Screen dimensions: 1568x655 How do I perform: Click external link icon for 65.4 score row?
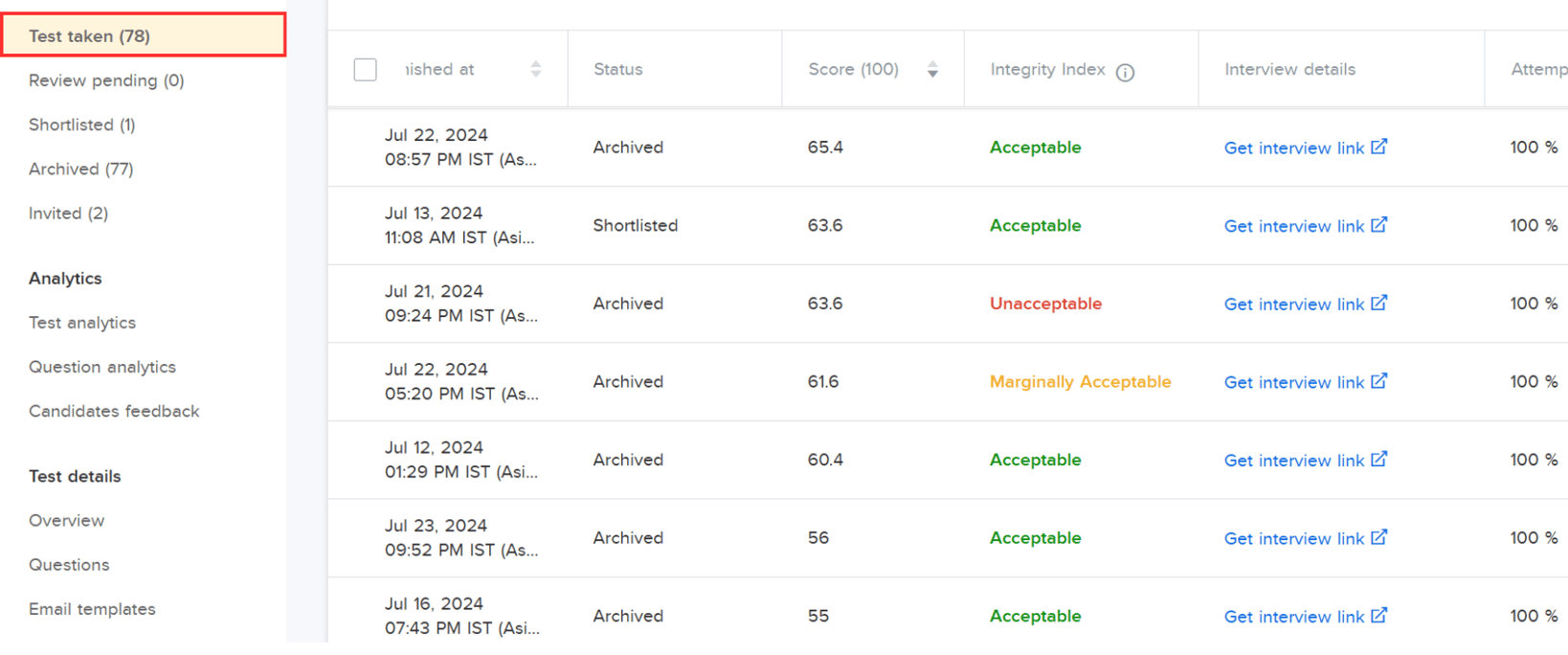1378,147
